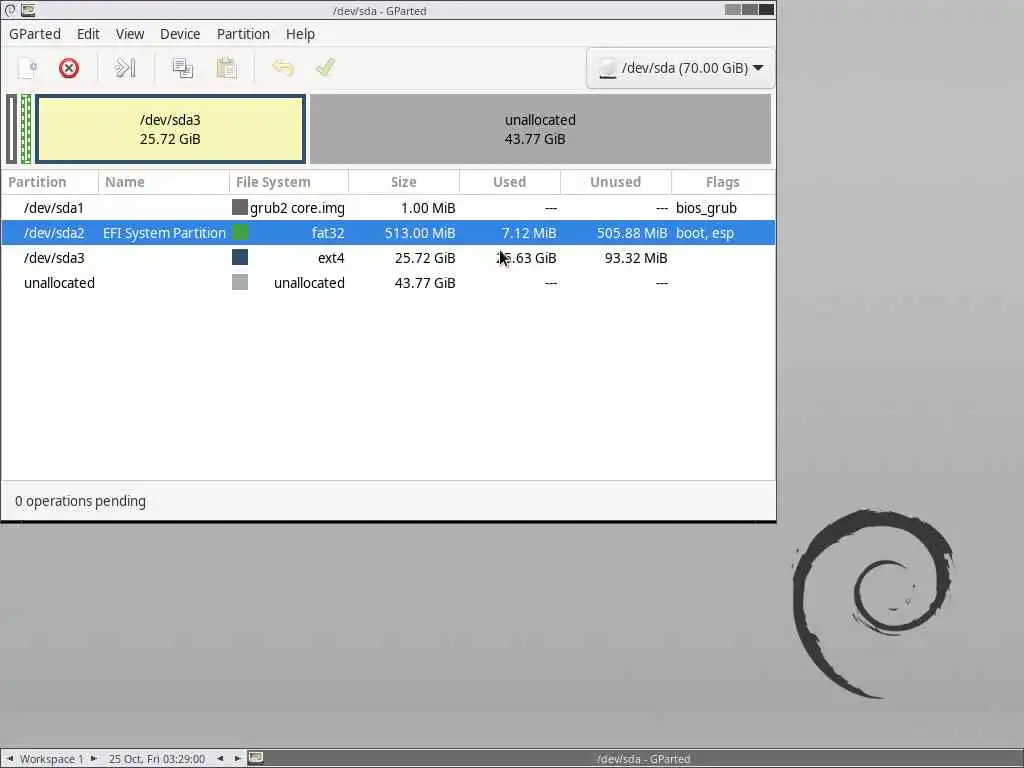This screenshot has height=768, width=1024.
Task: Select the /dev/sda1 partition row
Action: [x=388, y=208]
